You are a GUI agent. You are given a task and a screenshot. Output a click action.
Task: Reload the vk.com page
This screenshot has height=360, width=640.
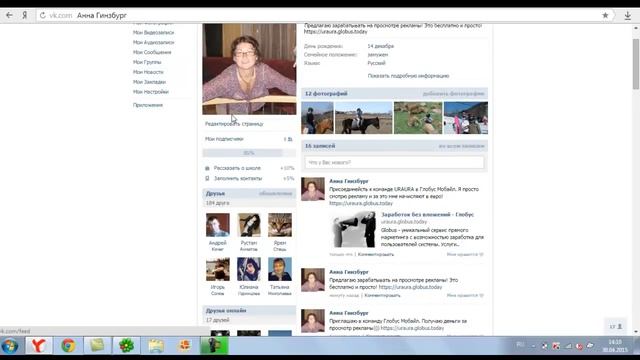click(42, 16)
